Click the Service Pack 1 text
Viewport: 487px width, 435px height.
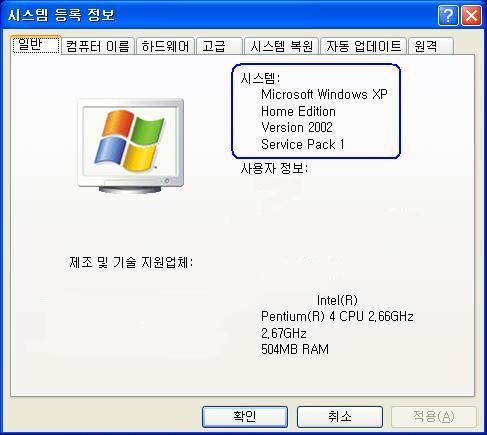[302, 144]
